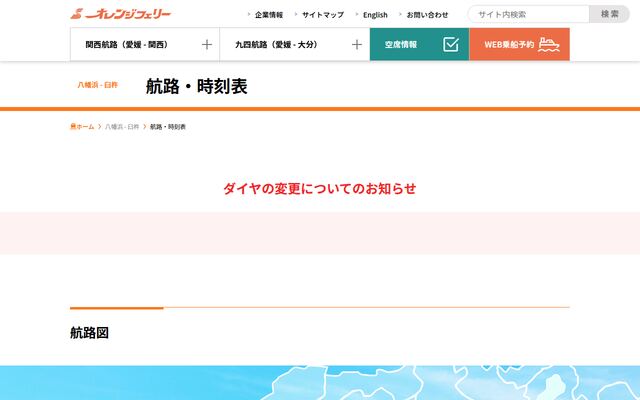Click the checkmark icon in 空席情報

pos(451,44)
